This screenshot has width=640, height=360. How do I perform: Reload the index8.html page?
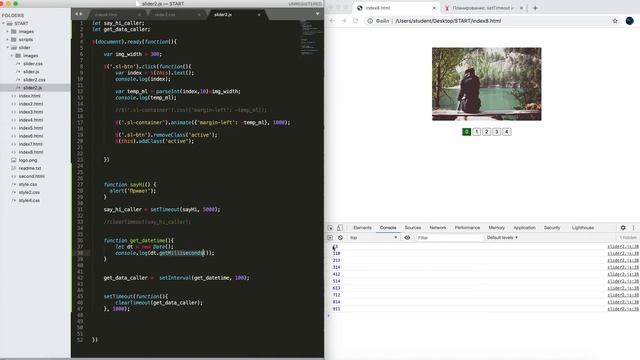pos(356,21)
